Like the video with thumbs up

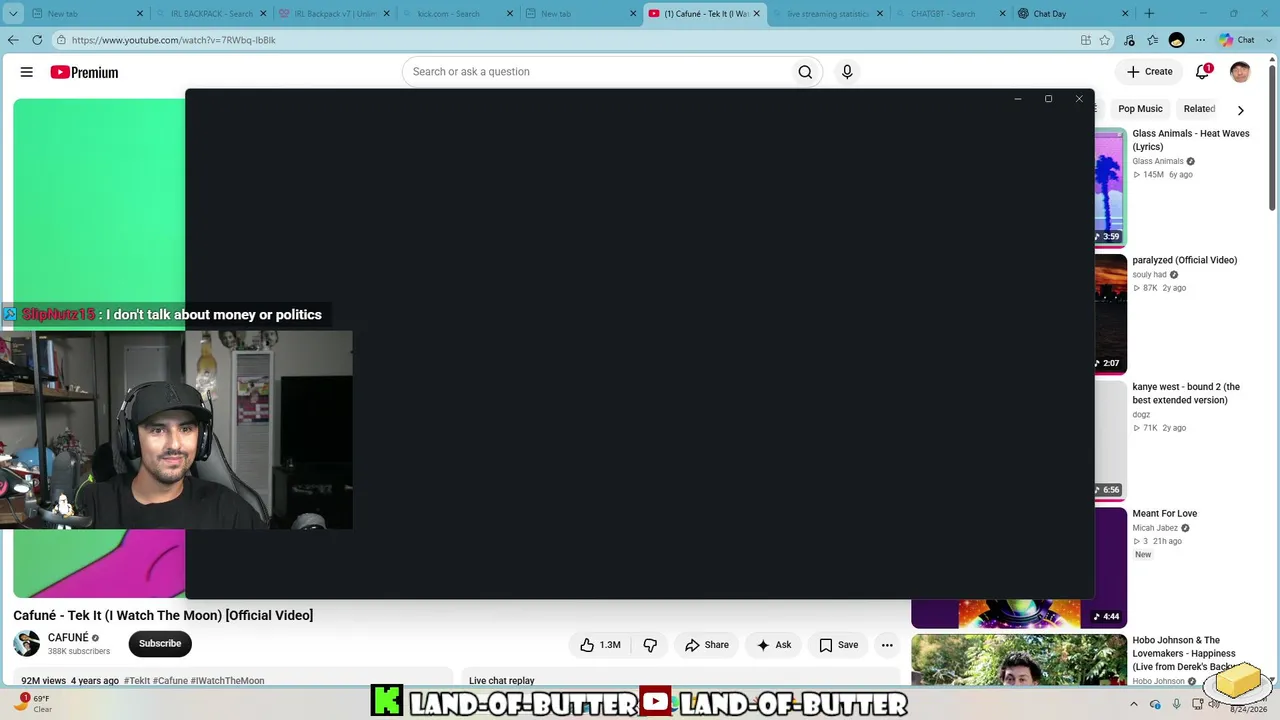click(x=600, y=645)
